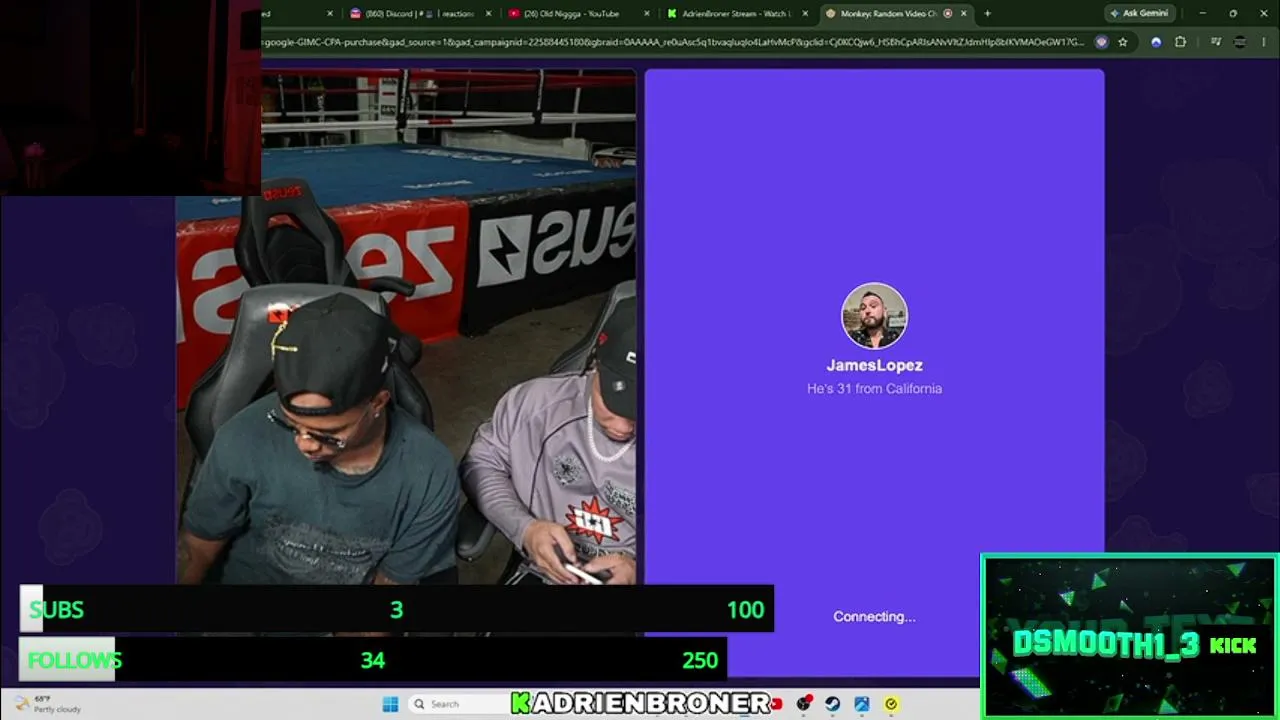Screen dimensions: 1280x720
Task: Close the YouTube tab
Action: 647,14
